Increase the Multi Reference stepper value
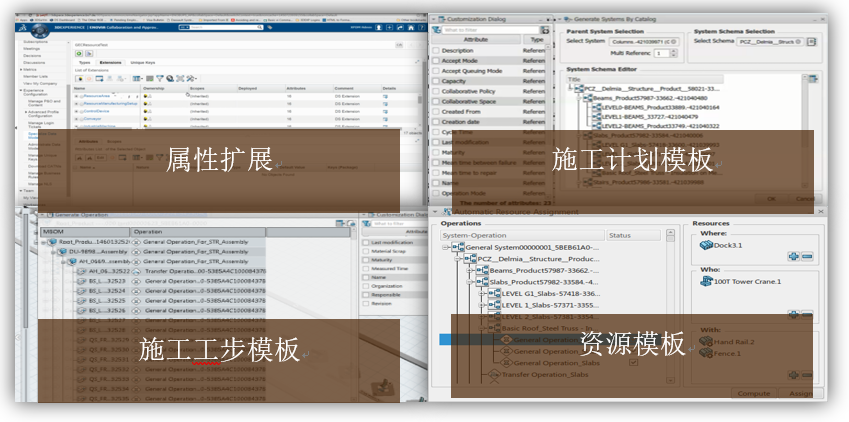 coord(672,50)
